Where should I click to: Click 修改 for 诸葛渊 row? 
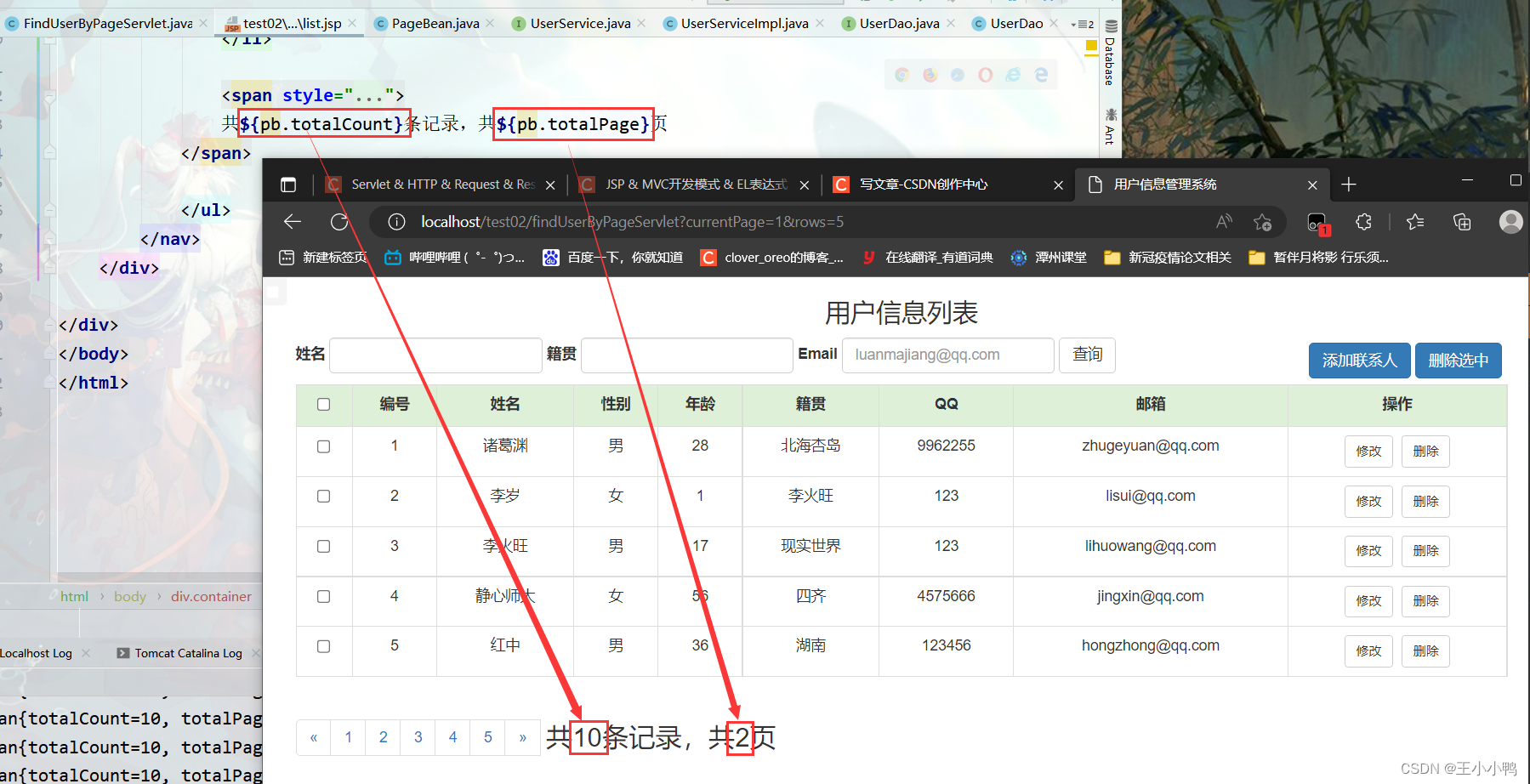click(1368, 452)
